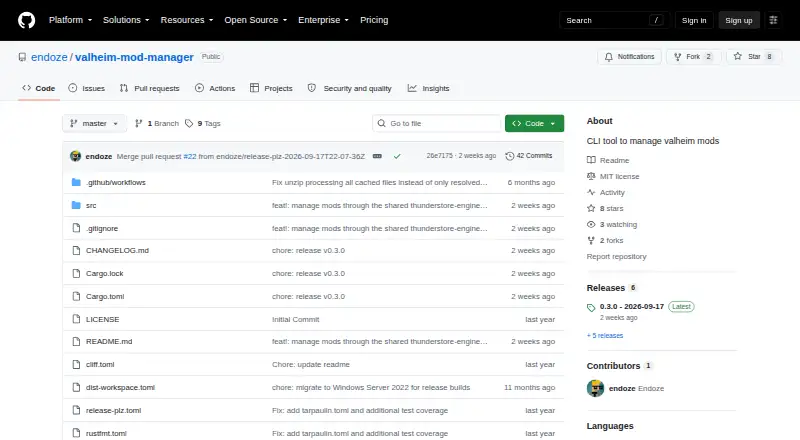Open Cargo.lock file
Image resolution: width=800 pixels, height=440 pixels.
point(105,274)
